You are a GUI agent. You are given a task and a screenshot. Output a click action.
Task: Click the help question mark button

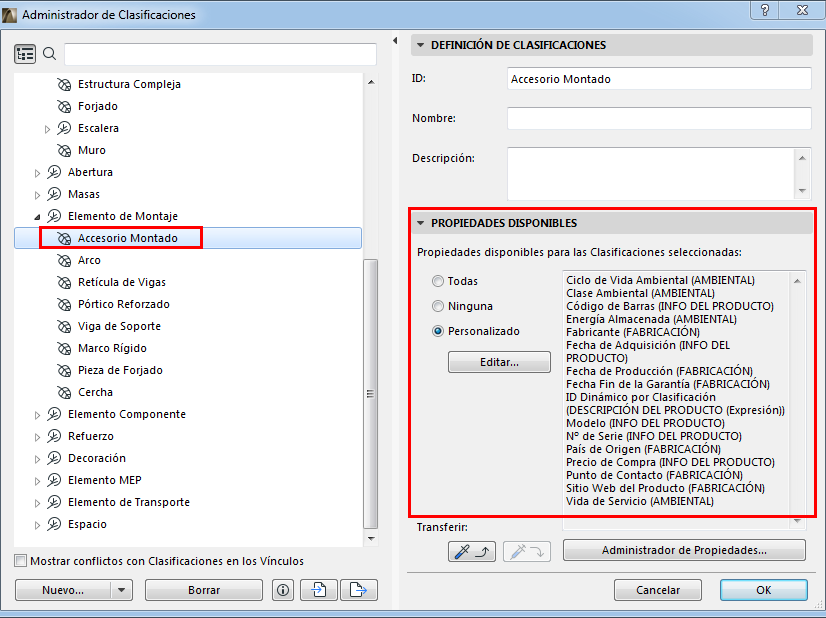coord(765,10)
